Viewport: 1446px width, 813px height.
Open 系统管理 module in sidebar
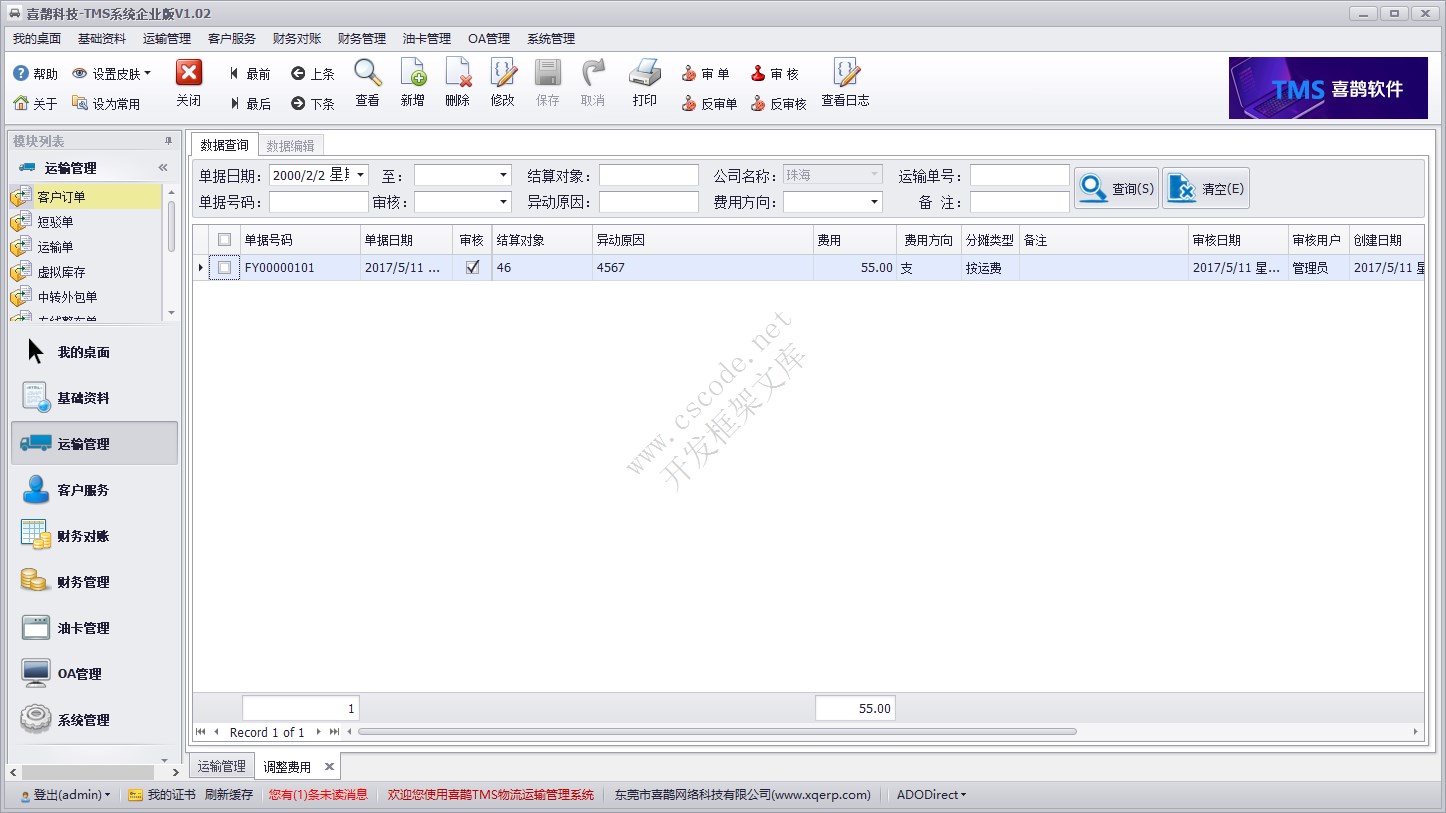click(x=92, y=720)
